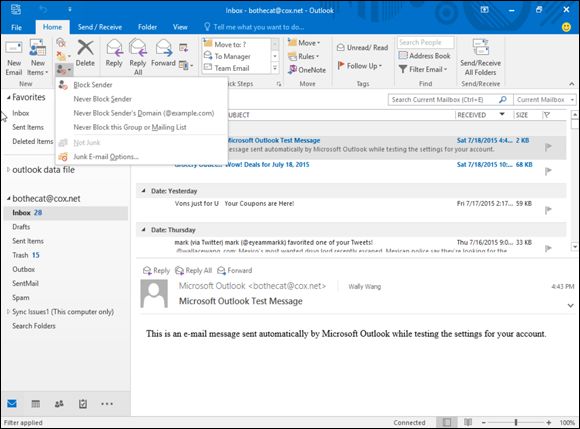This screenshot has height=429, width=580.
Task: Flag the Twitter favorited Tweets message
Action: click(548, 248)
